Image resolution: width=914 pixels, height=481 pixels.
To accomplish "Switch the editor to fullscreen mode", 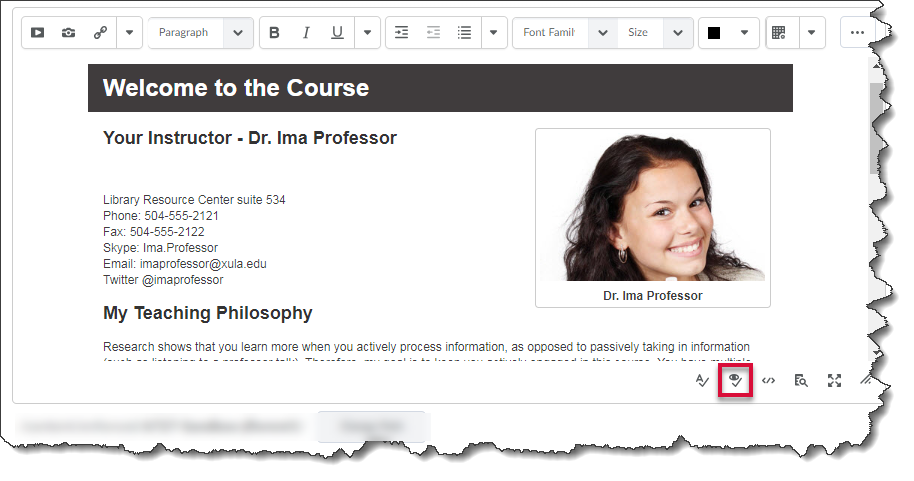I will point(834,380).
